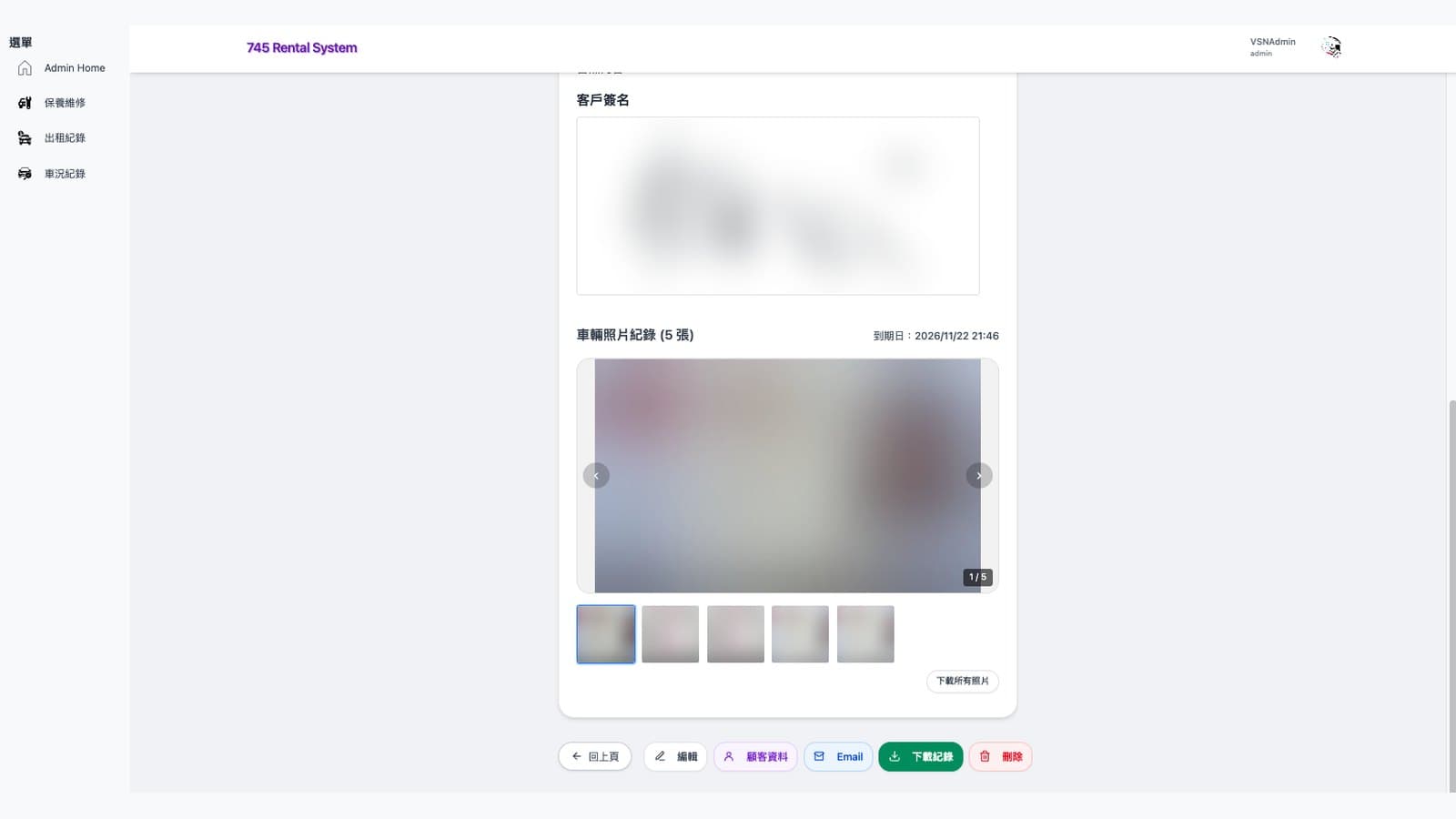Click the VSNAdmin username text
1456x819 pixels.
click(1272, 42)
